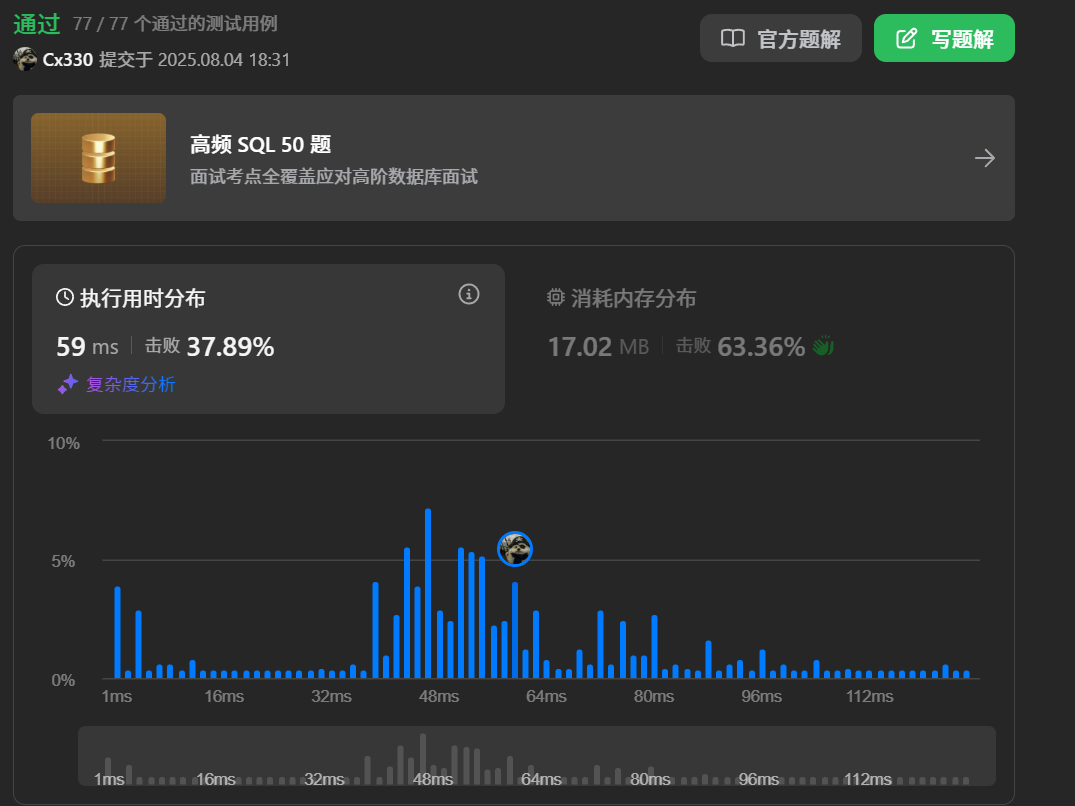
Task: Click the first bar at 1ms in chart
Action: tap(117, 633)
